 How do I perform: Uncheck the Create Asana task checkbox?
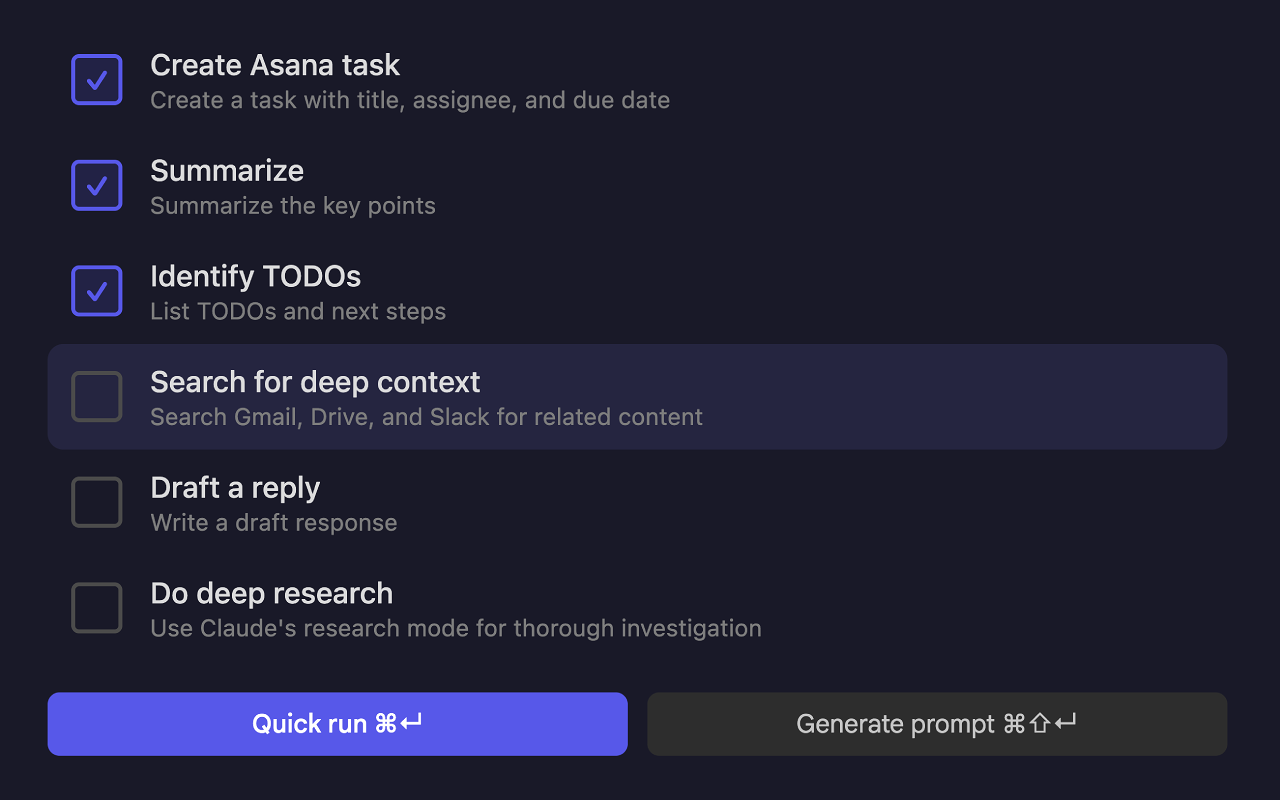click(x=97, y=80)
